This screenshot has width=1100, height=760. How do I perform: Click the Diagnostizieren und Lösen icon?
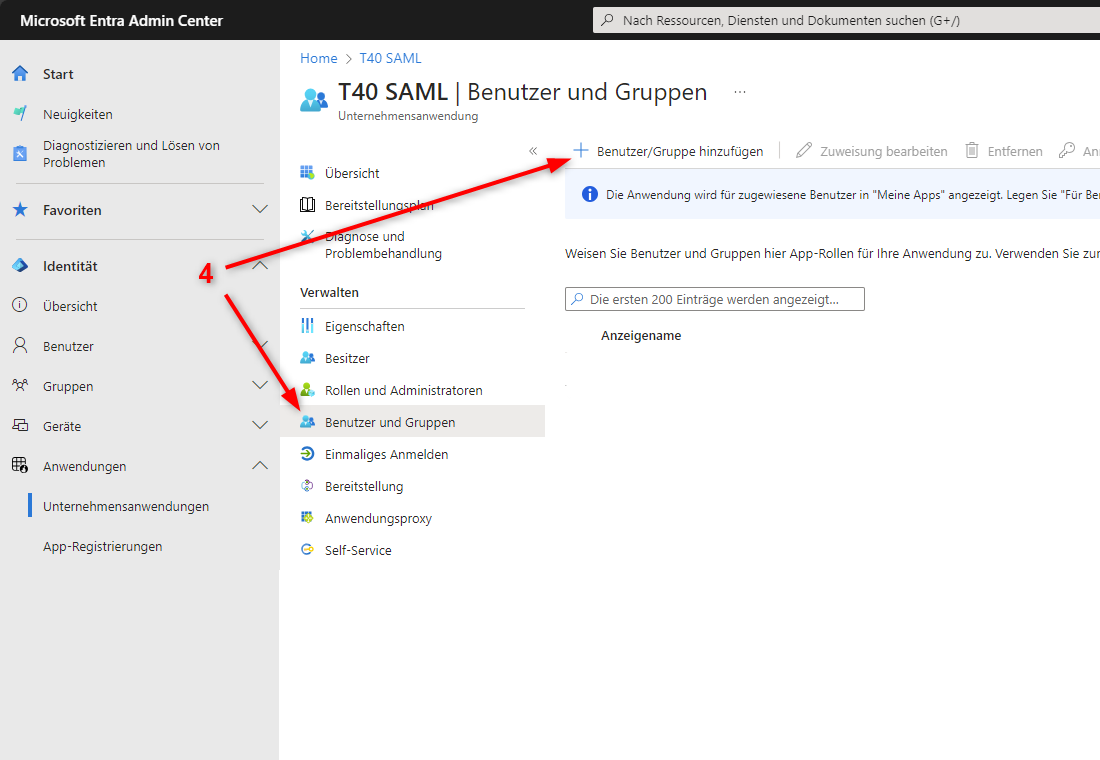point(20,154)
